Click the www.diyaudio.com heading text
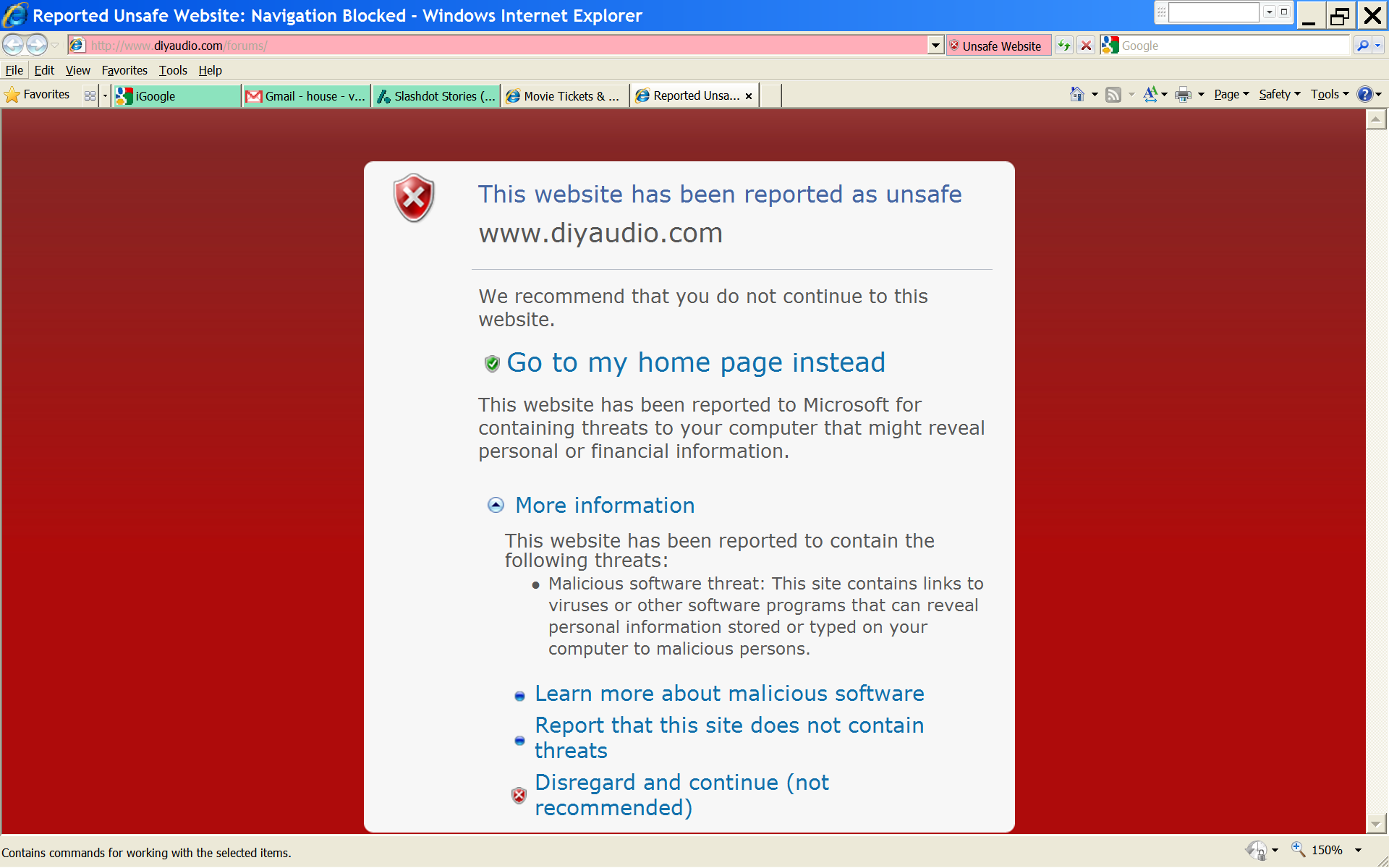Image resolution: width=1389 pixels, height=868 pixels. pos(600,233)
